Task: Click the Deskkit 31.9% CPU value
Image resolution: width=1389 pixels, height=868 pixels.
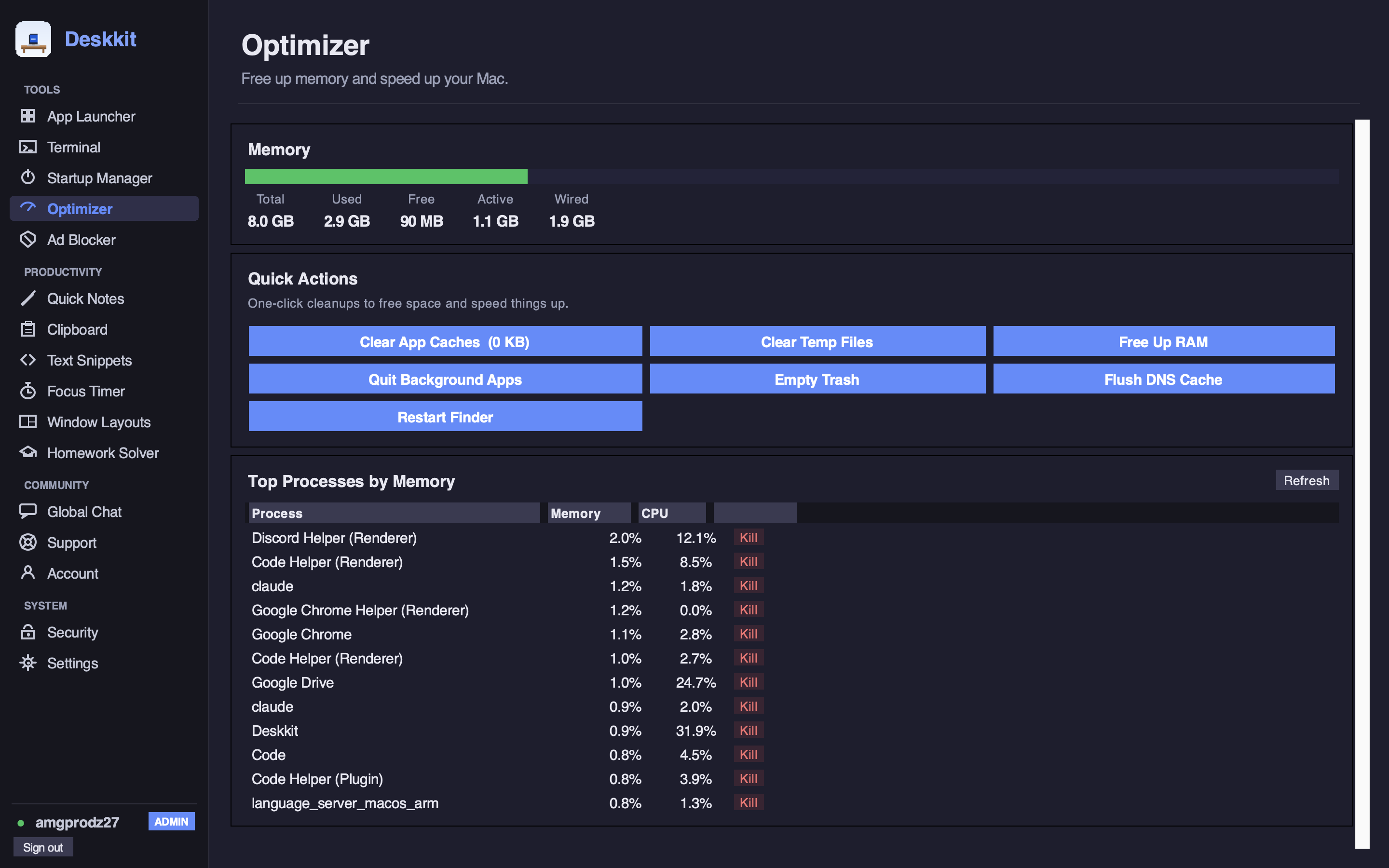Action: (695, 731)
